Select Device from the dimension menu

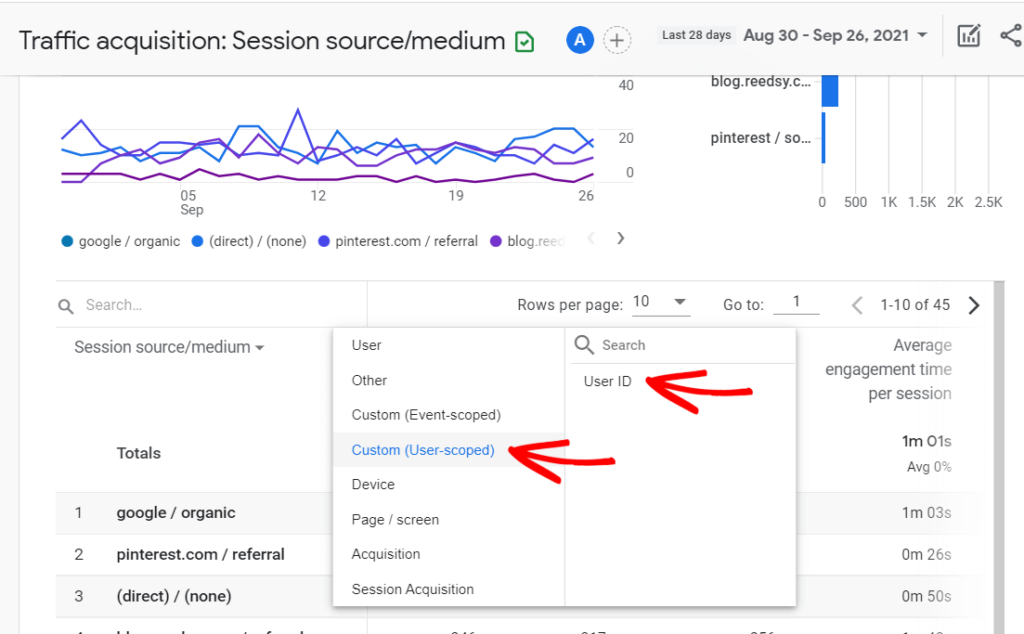373,484
